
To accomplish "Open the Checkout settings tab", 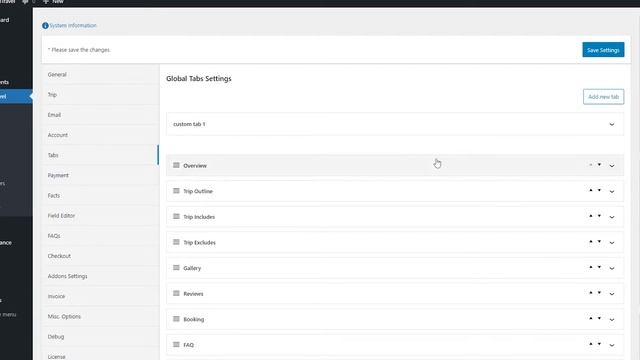I will coord(100,256).
